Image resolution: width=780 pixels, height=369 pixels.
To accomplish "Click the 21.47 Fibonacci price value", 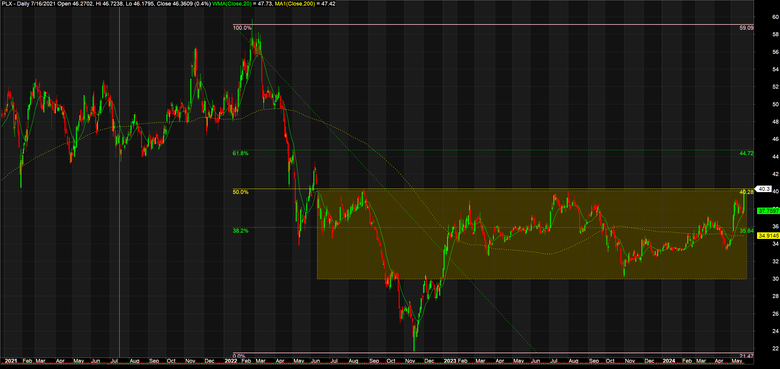I will (746, 356).
